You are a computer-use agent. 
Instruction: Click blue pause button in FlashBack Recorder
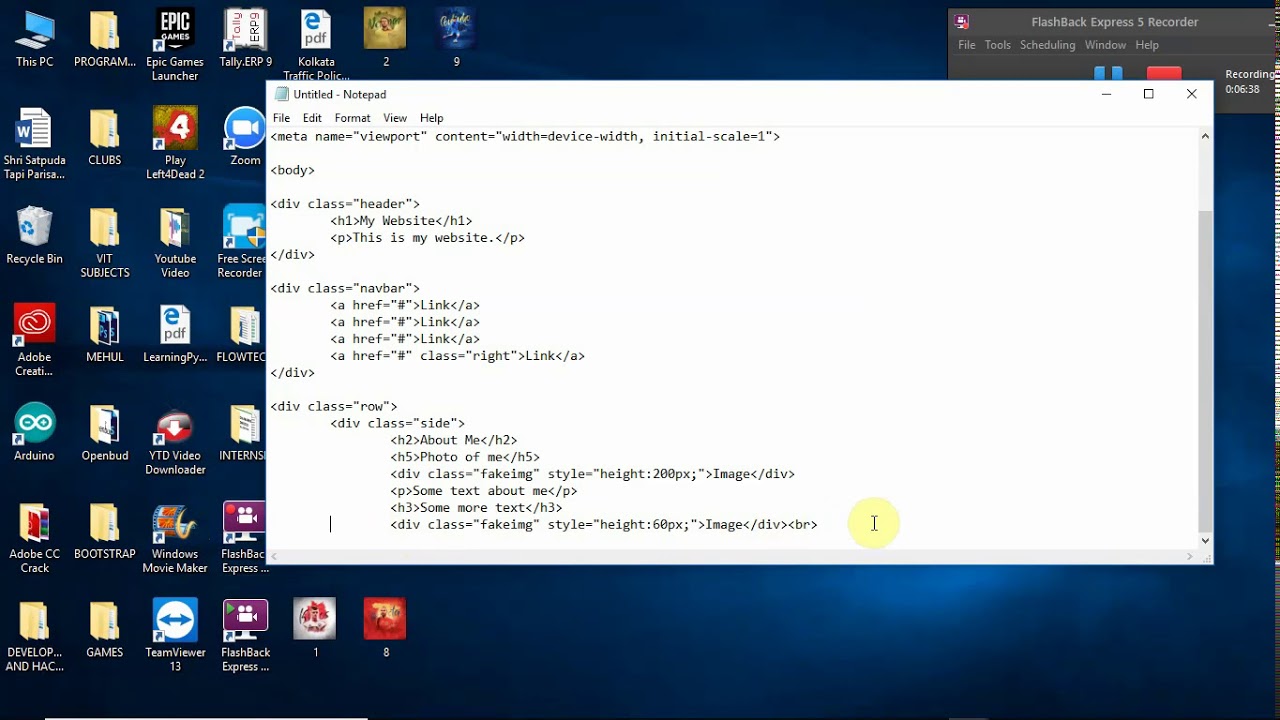click(x=1108, y=73)
